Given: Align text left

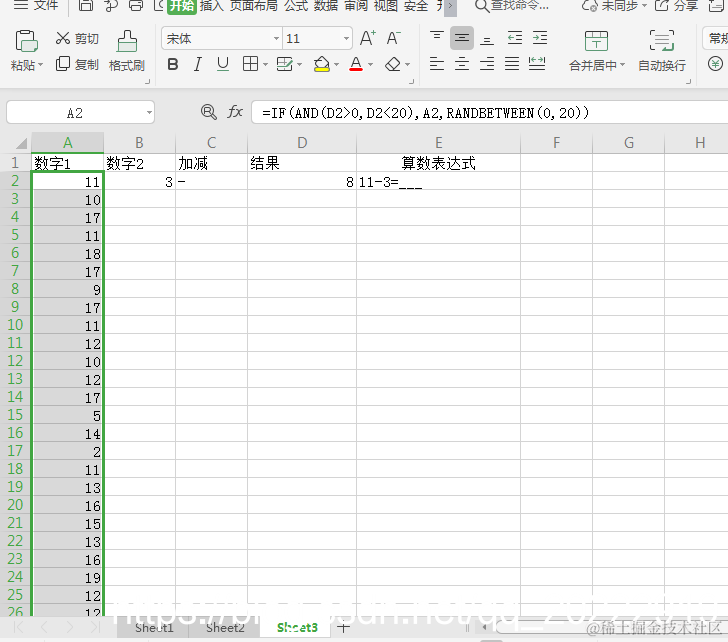Looking at the screenshot, I should coord(436,64).
